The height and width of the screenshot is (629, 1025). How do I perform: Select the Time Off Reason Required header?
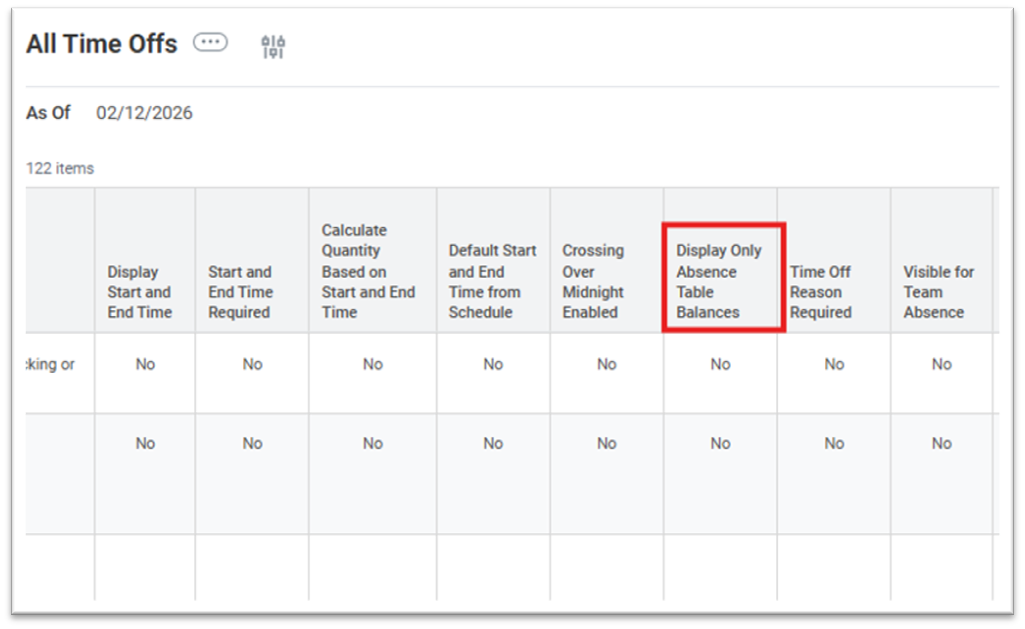[821, 292]
